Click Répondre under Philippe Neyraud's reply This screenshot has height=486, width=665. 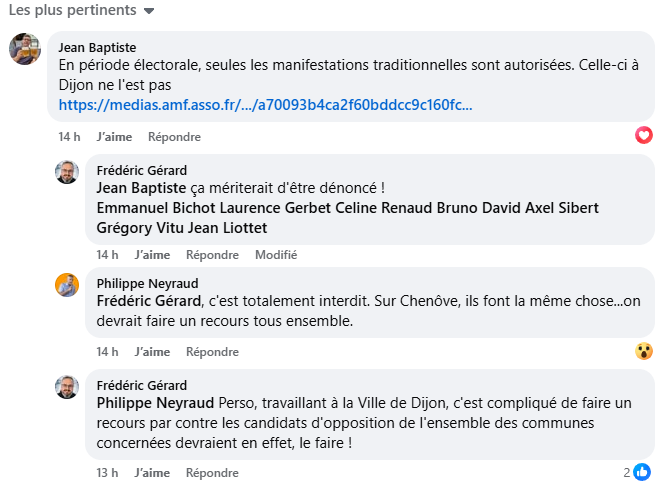(x=212, y=352)
